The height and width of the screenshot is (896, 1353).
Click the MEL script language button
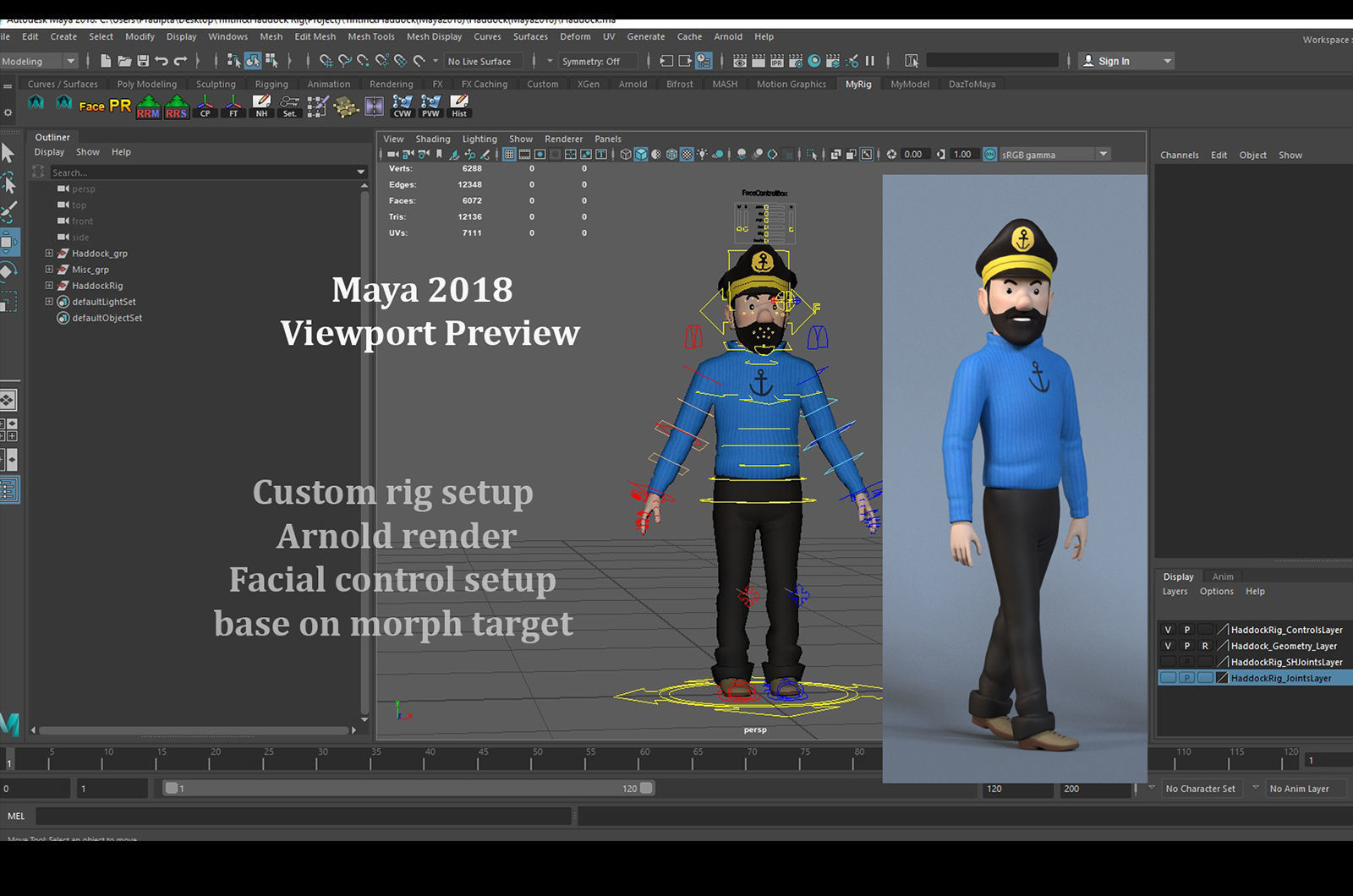tap(16, 816)
